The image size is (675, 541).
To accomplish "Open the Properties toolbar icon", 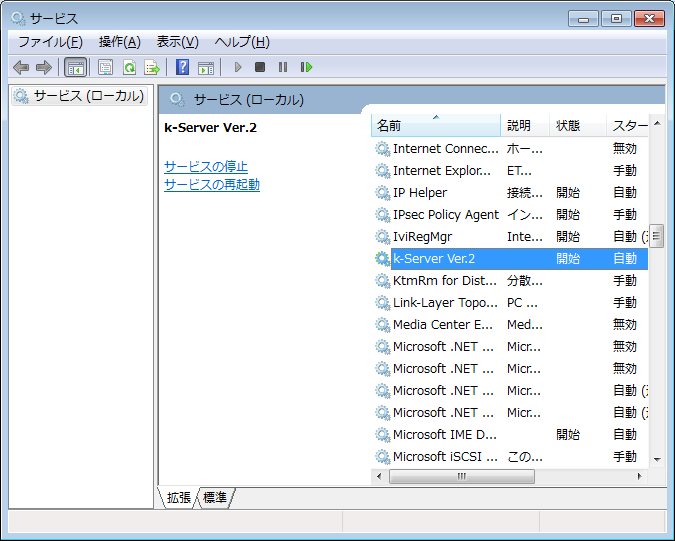I will (x=105, y=67).
